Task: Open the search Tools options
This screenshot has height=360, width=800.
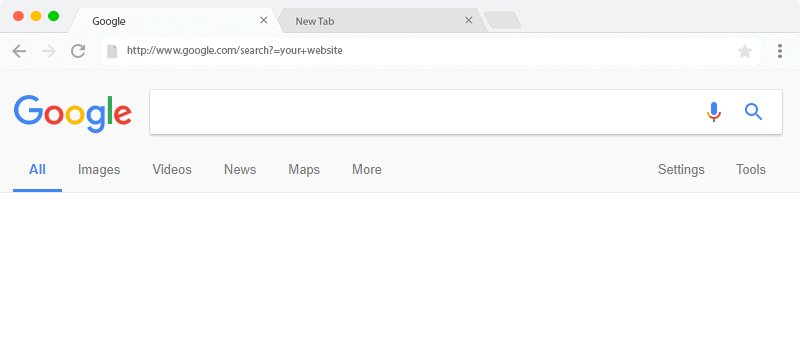Action: coord(751,170)
